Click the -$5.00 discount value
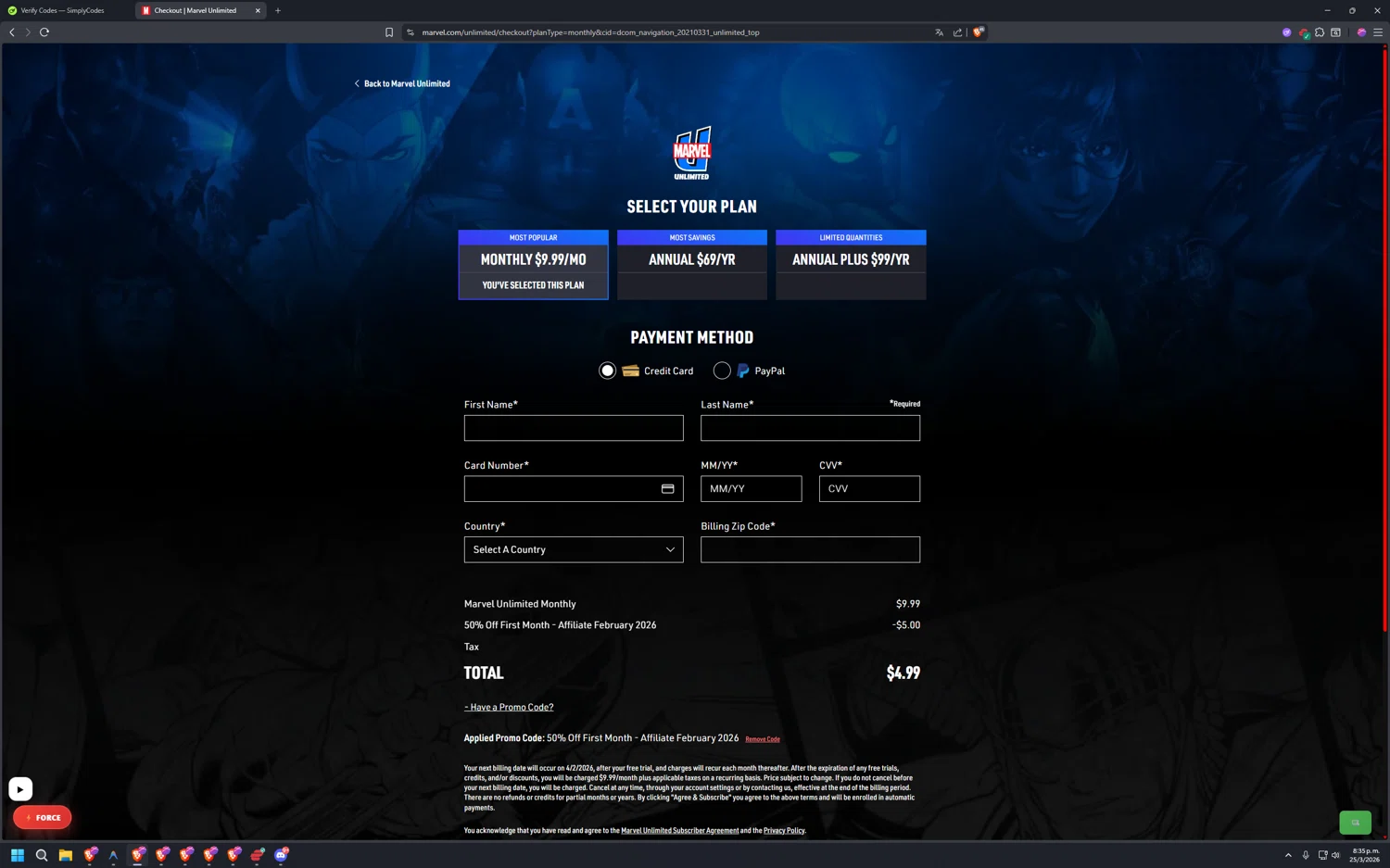The image size is (1390, 868). [906, 625]
